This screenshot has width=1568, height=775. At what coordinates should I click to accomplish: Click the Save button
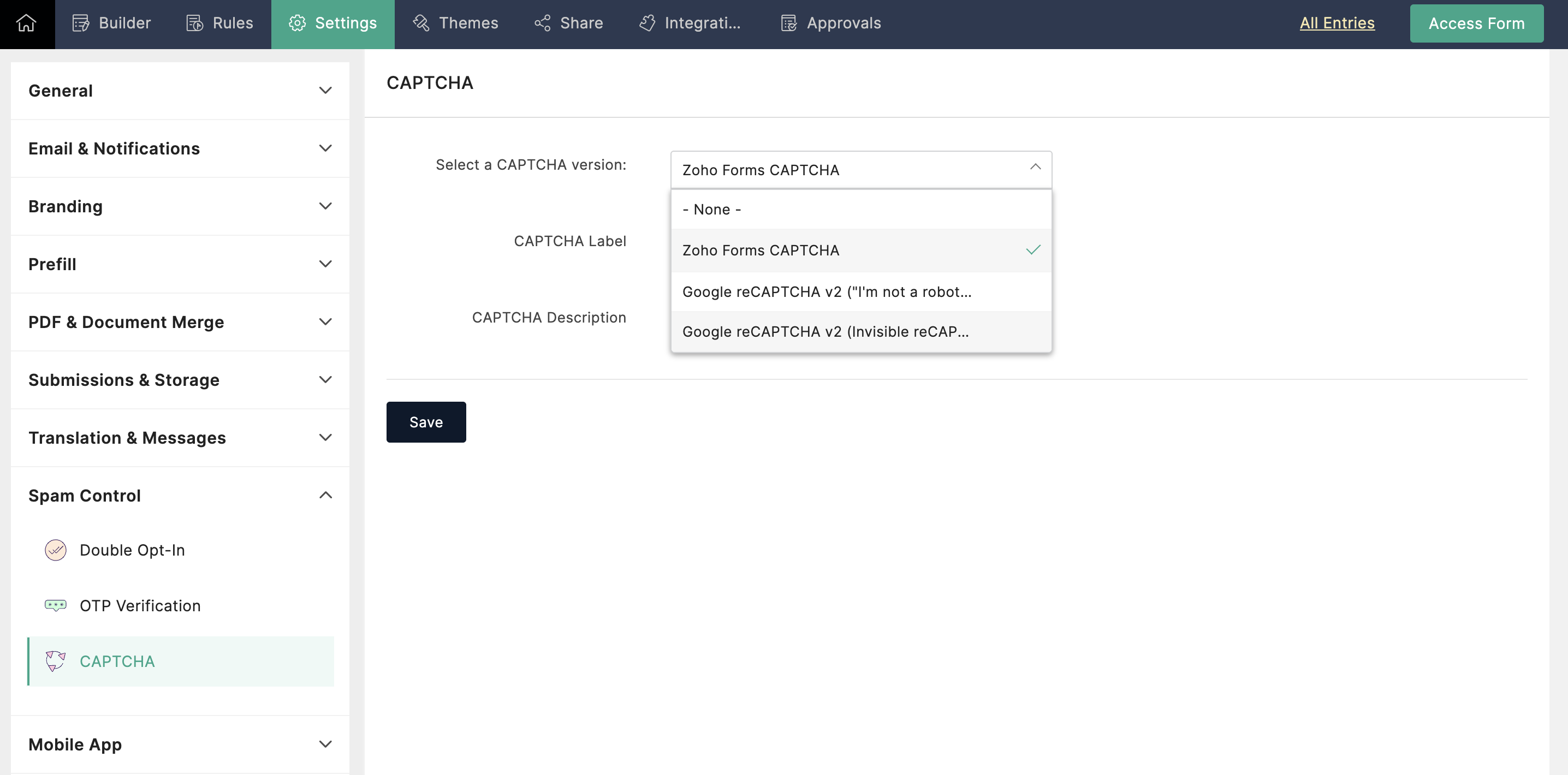pyautogui.click(x=425, y=422)
